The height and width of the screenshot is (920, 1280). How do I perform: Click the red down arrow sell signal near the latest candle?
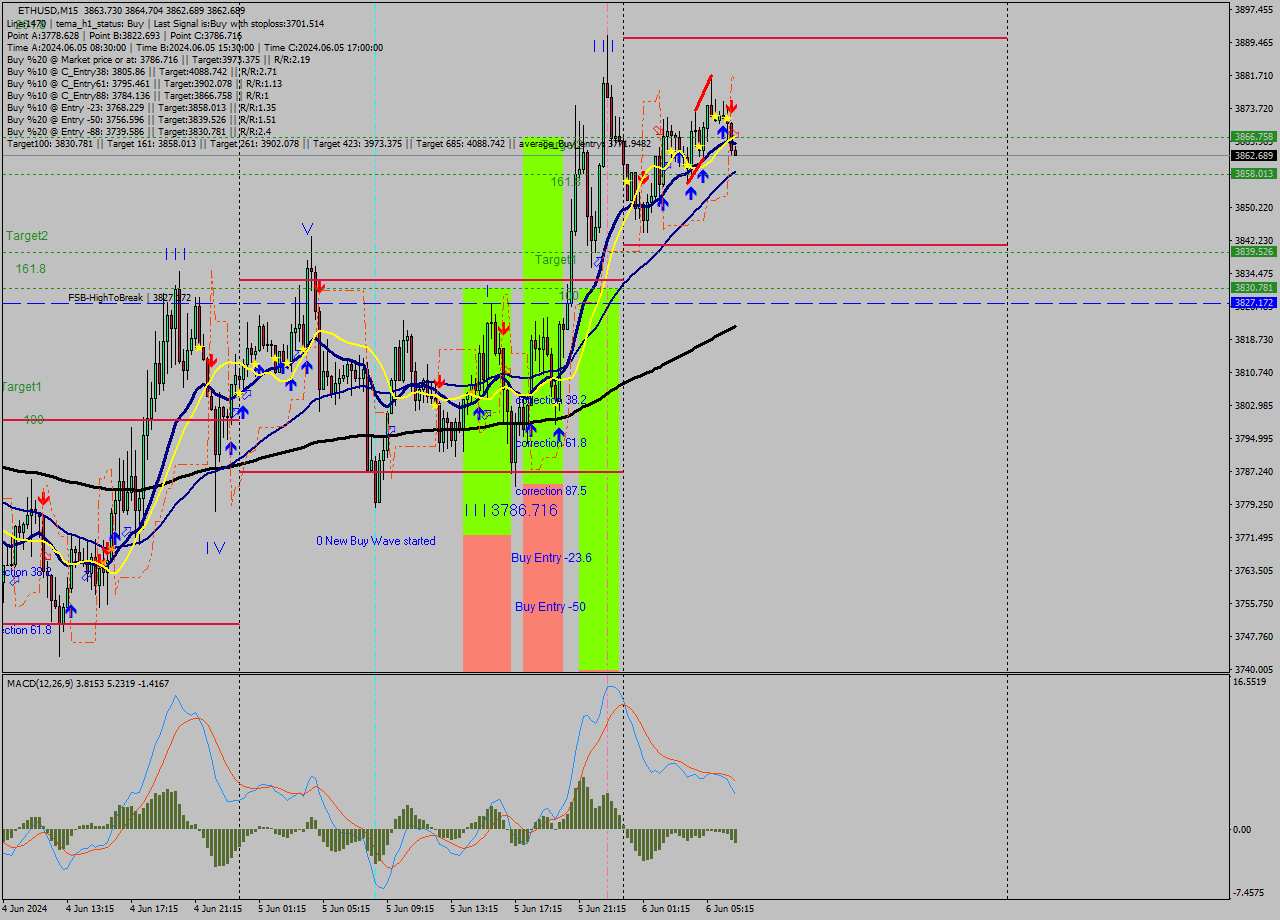[x=732, y=106]
